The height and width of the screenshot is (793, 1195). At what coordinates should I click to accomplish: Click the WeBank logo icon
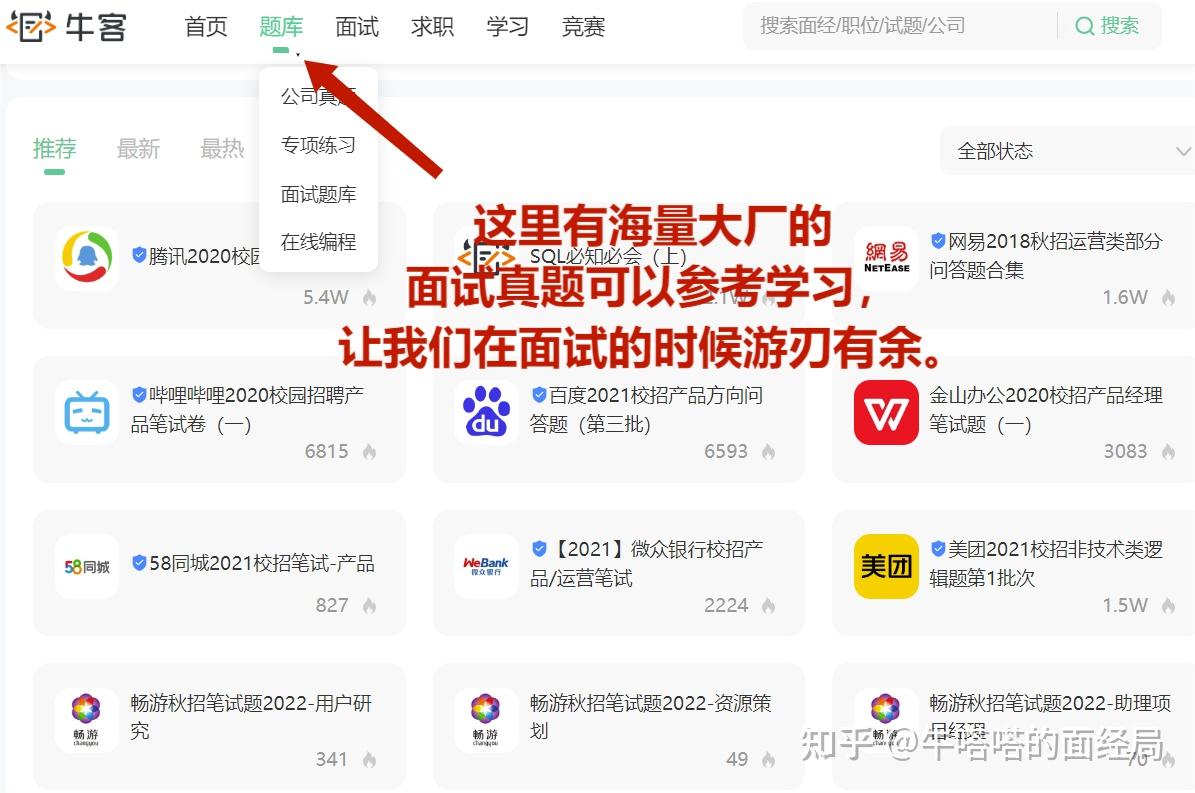486,565
